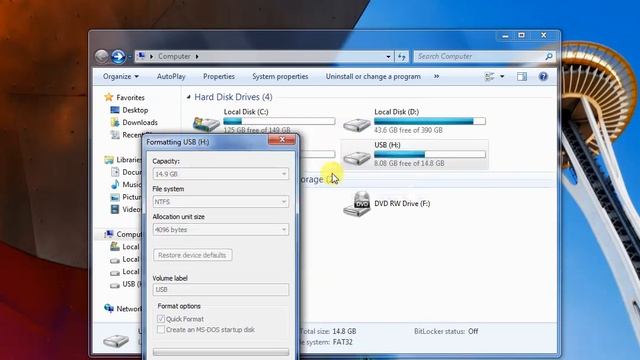640x360 pixels.
Task: Toggle the Quick Format checkbox
Action: click(x=161, y=319)
